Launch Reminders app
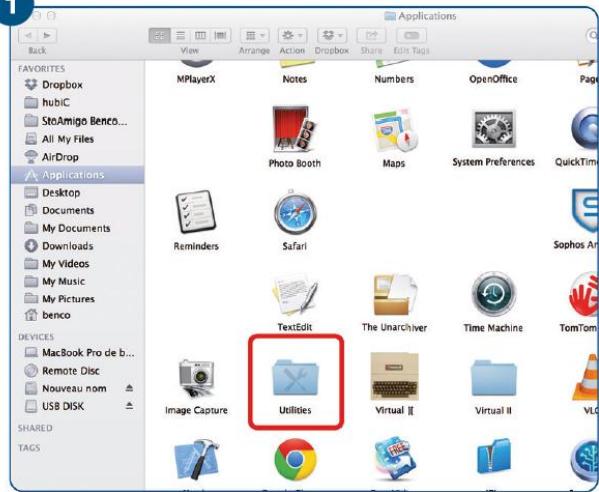Screen dimensions: 599x492 196,212
